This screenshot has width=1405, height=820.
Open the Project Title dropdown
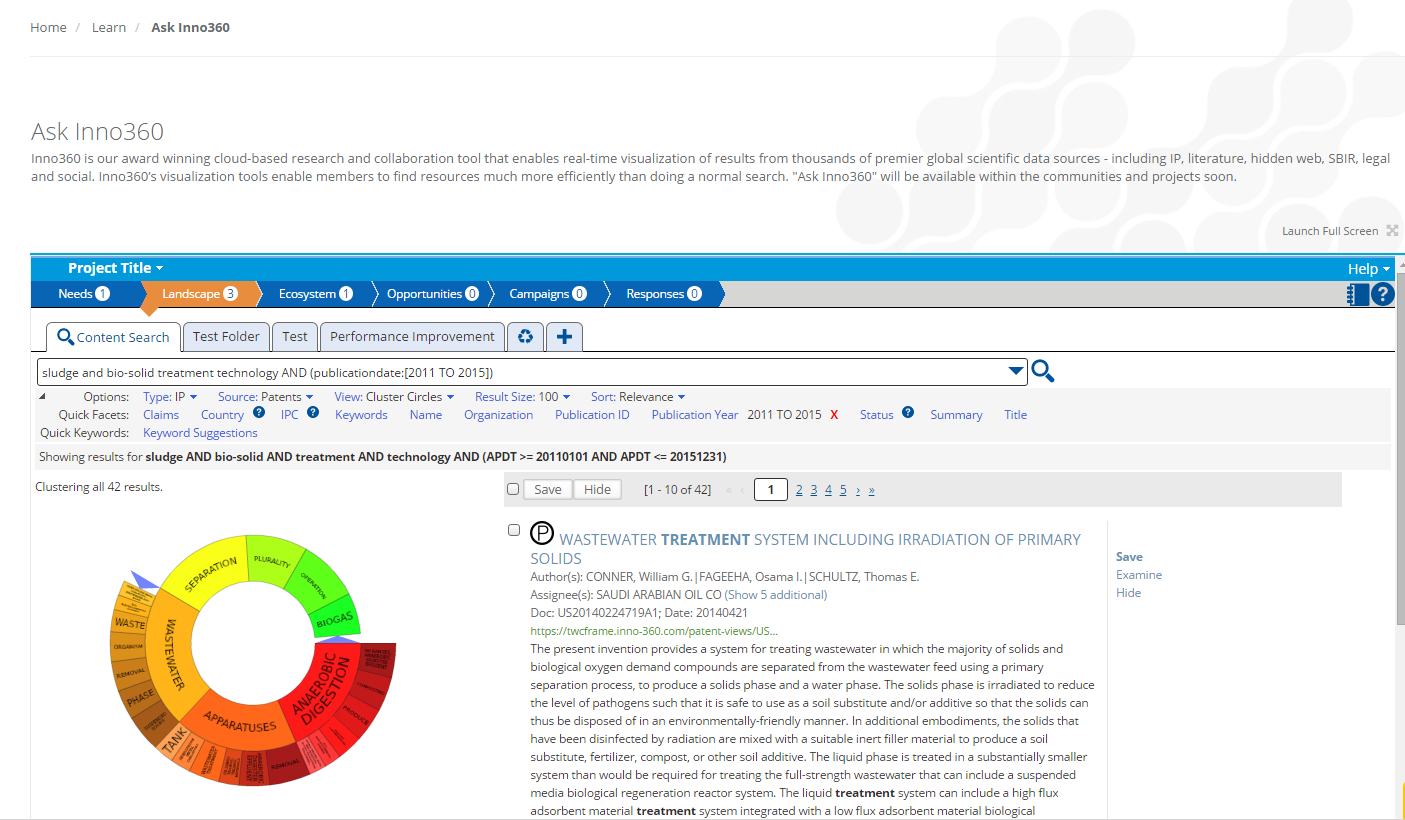[x=115, y=268]
